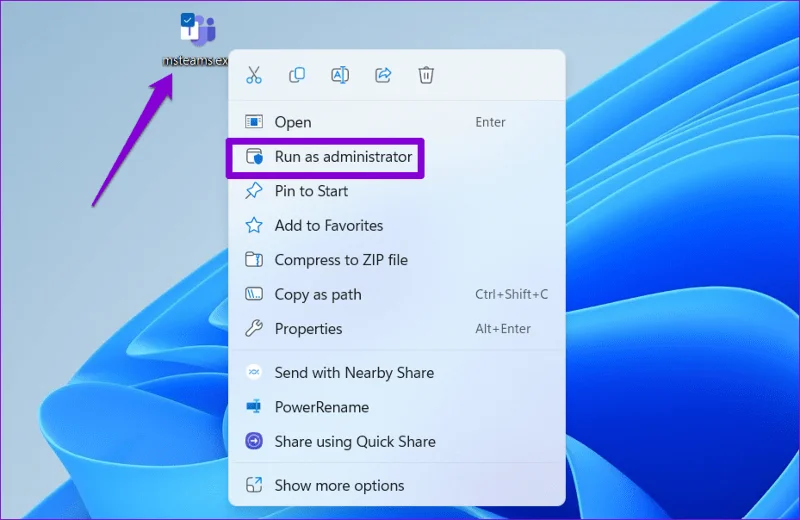This screenshot has height=520, width=800.
Task: Choose Share using Quick Share
Action: [x=397, y=441]
